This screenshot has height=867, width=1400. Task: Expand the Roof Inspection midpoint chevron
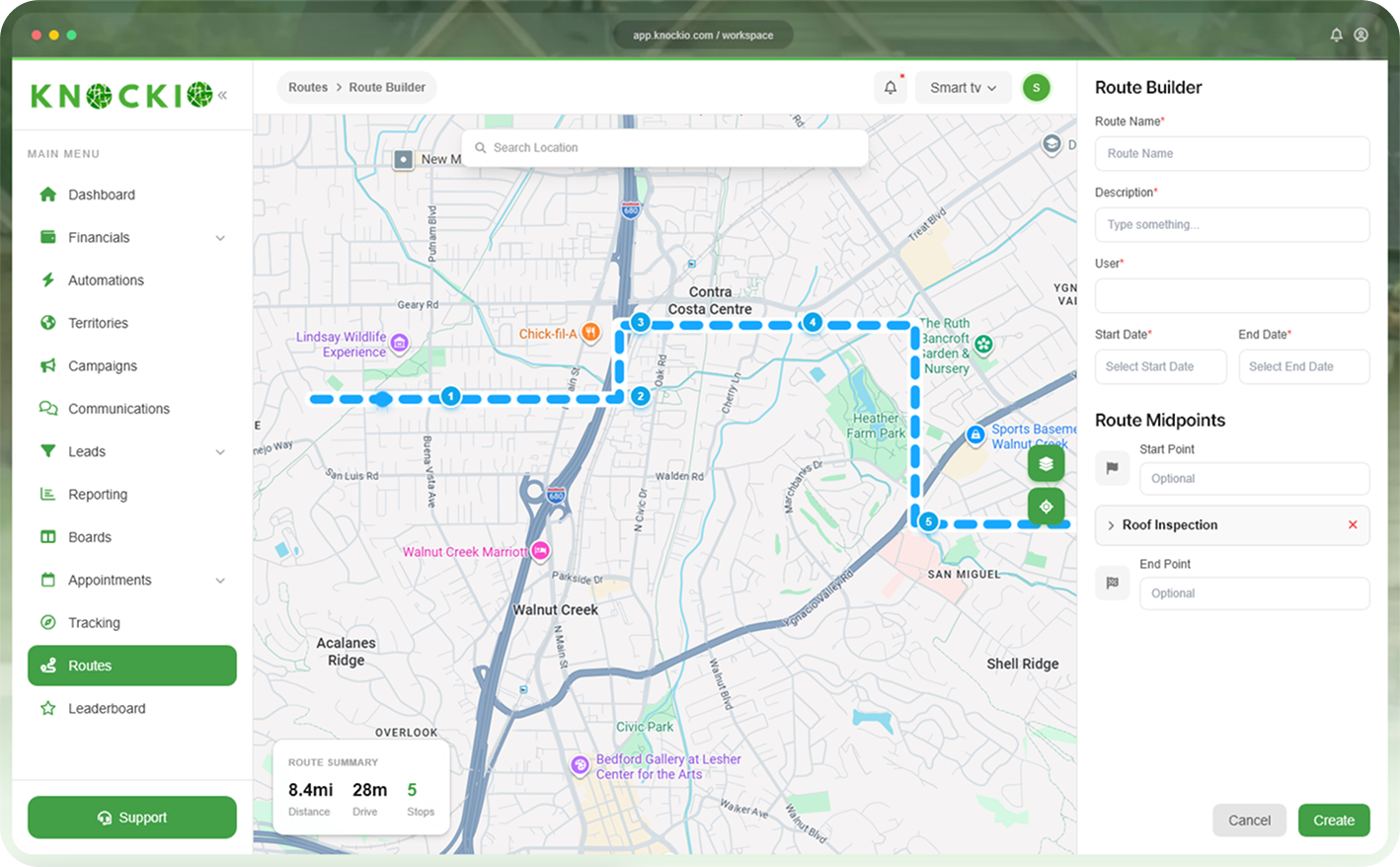[x=1111, y=525]
